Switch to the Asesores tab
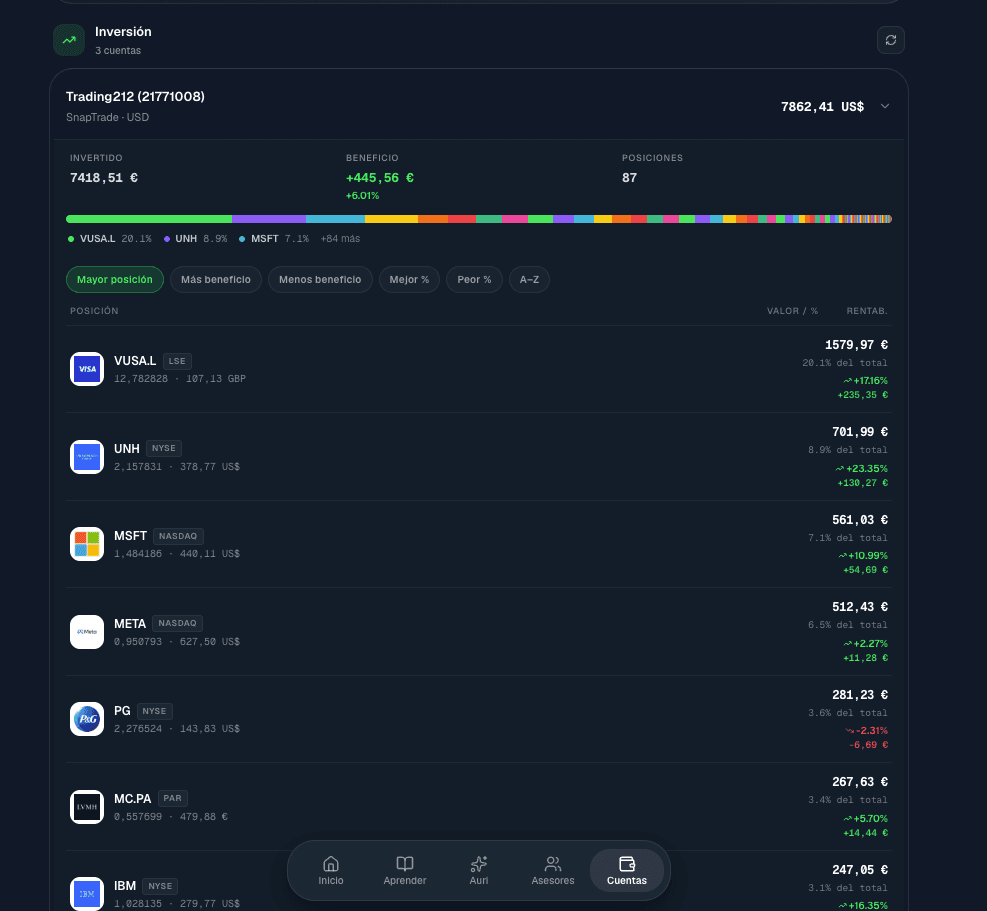The width and height of the screenshot is (987, 911). coord(553,871)
